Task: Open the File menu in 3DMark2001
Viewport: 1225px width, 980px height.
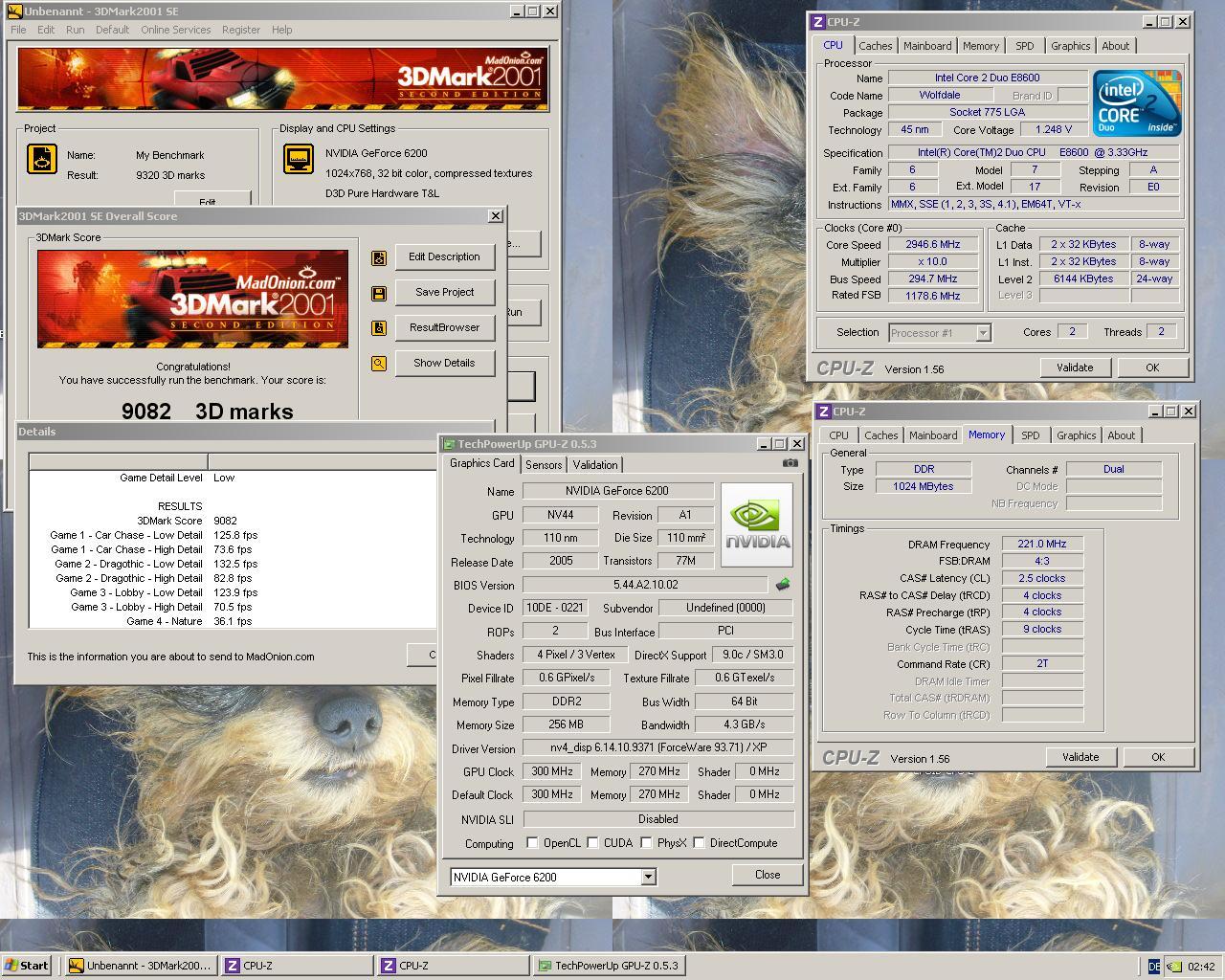Action: 18,30
